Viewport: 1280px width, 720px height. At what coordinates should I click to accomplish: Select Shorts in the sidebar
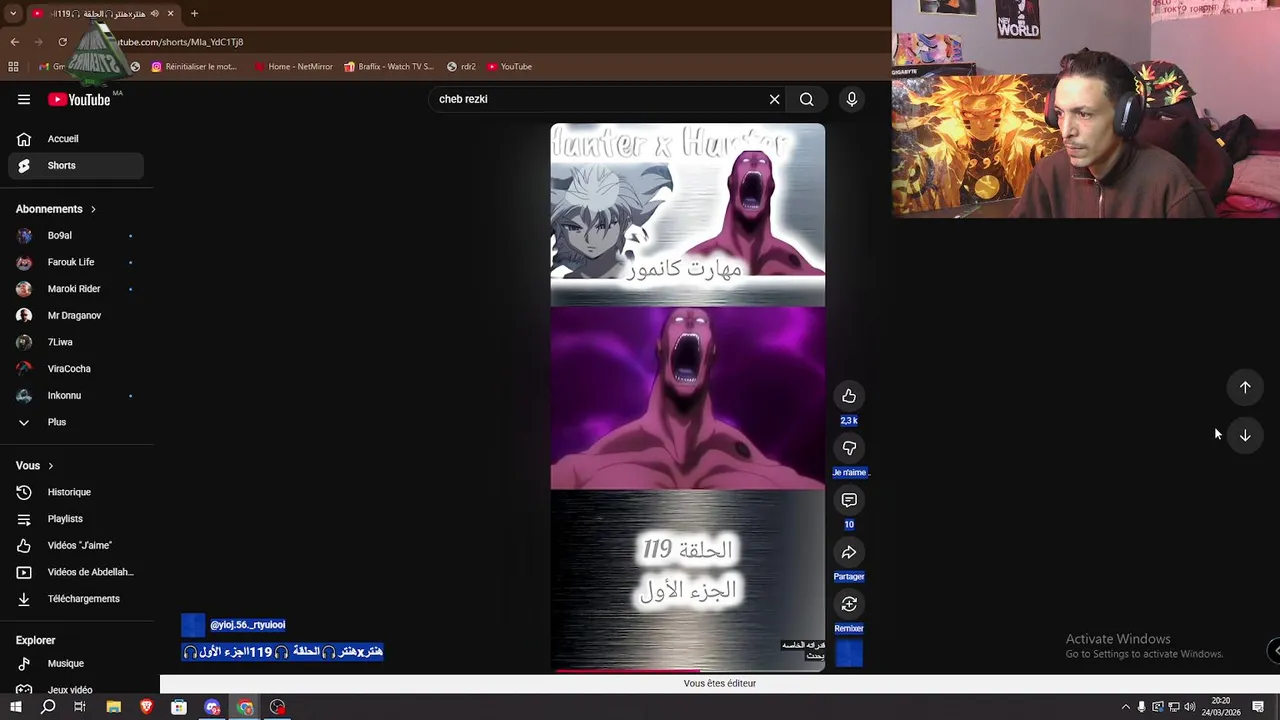click(x=76, y=165)
